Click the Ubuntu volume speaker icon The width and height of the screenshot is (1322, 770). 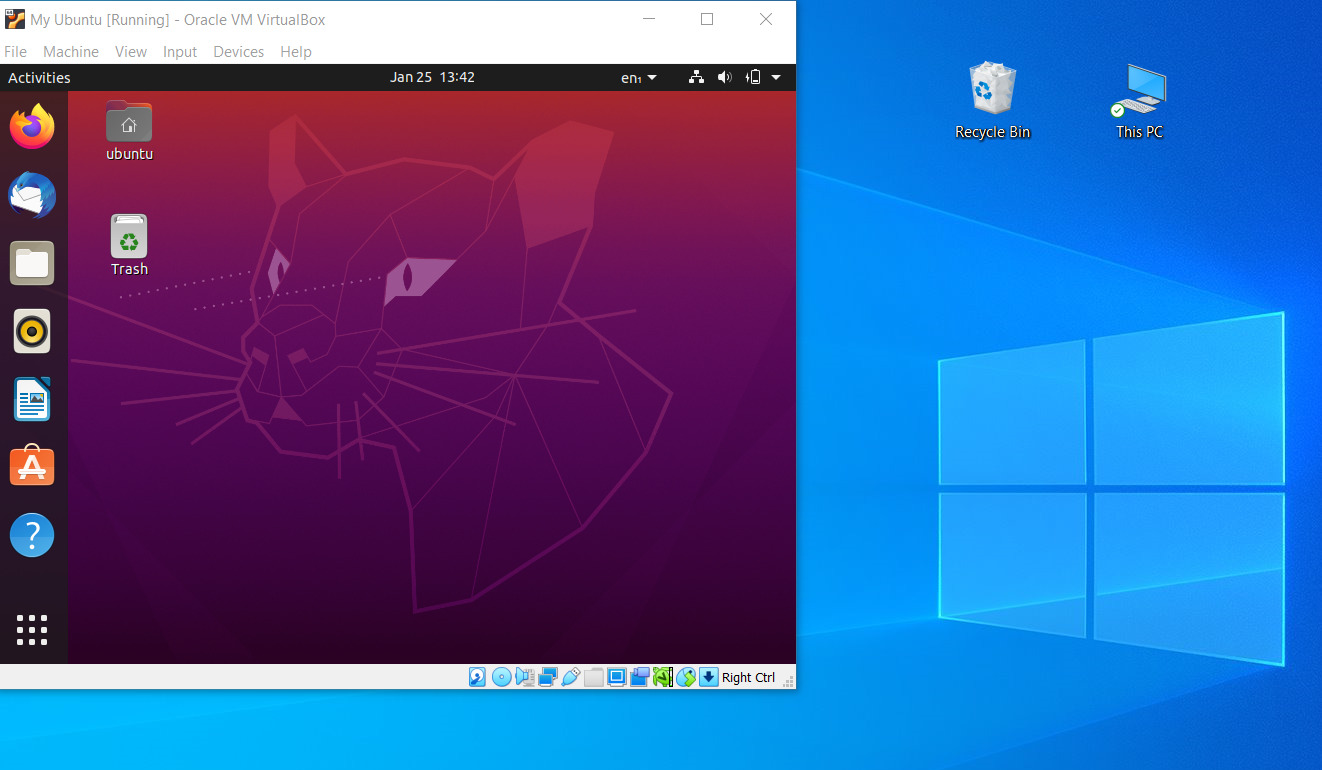coord(725,77)
